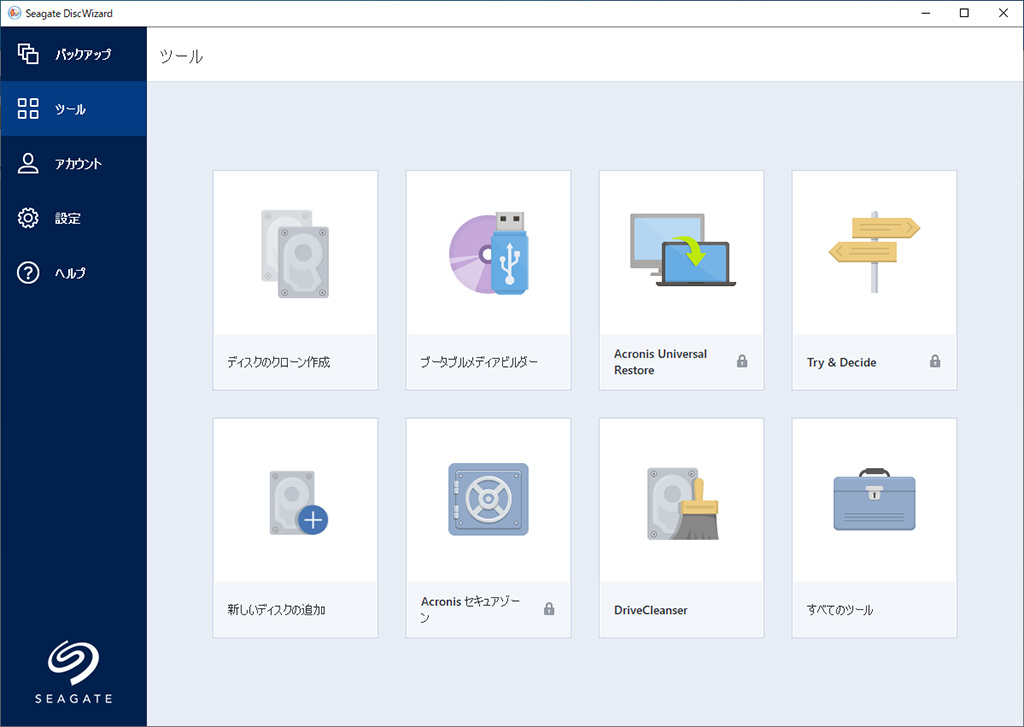Click the DriveCleanser brush icon

pos(682,502)
